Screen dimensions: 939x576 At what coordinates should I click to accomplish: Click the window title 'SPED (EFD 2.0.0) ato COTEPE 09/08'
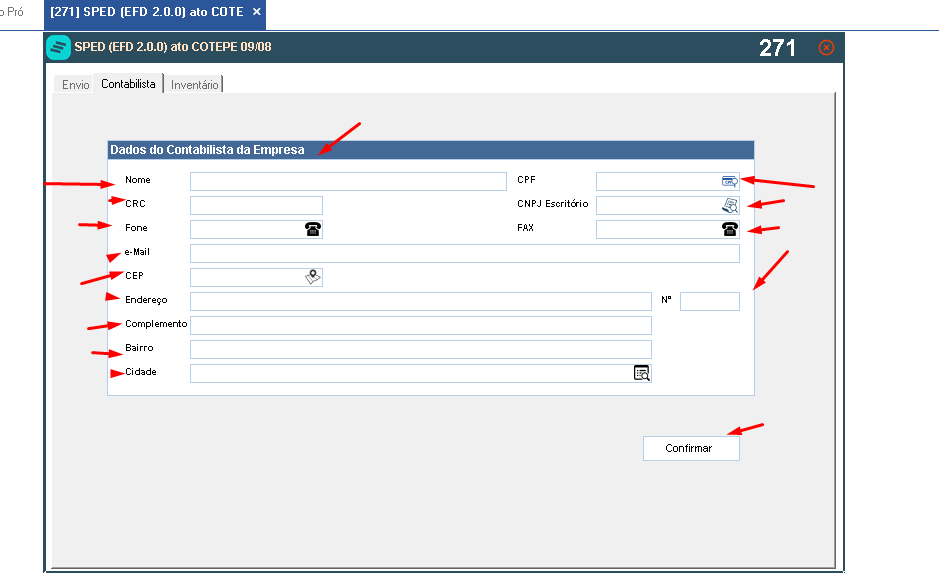coord(173,47)
